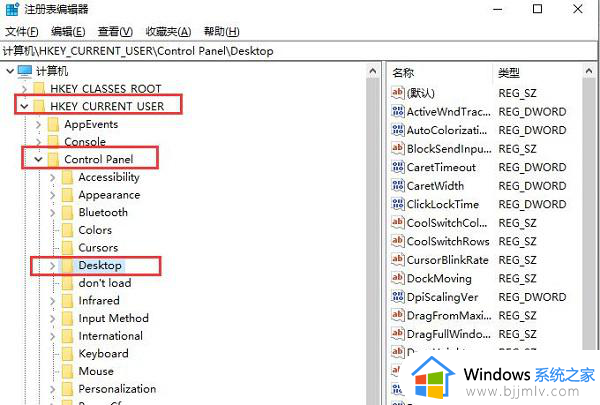Click DWORD icon of DpiScalingVer value
The image size is (600, 405).
pyautogui.click(x=398, y=297)
